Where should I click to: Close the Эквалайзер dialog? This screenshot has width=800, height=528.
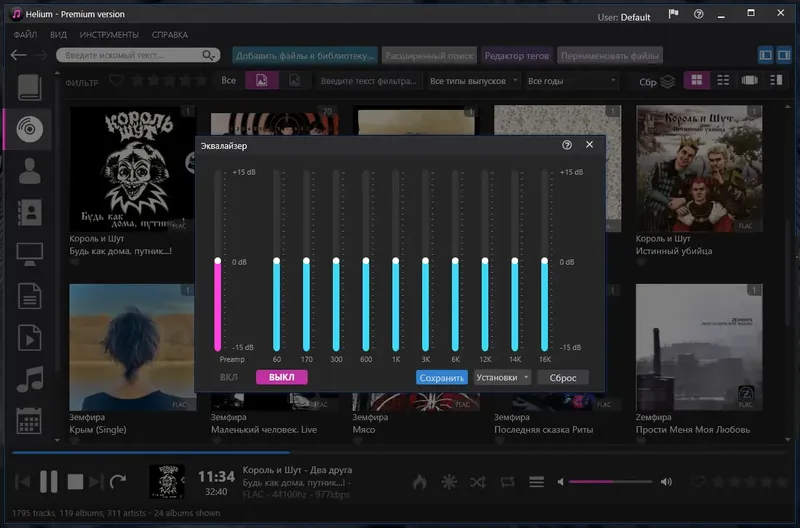589,144
